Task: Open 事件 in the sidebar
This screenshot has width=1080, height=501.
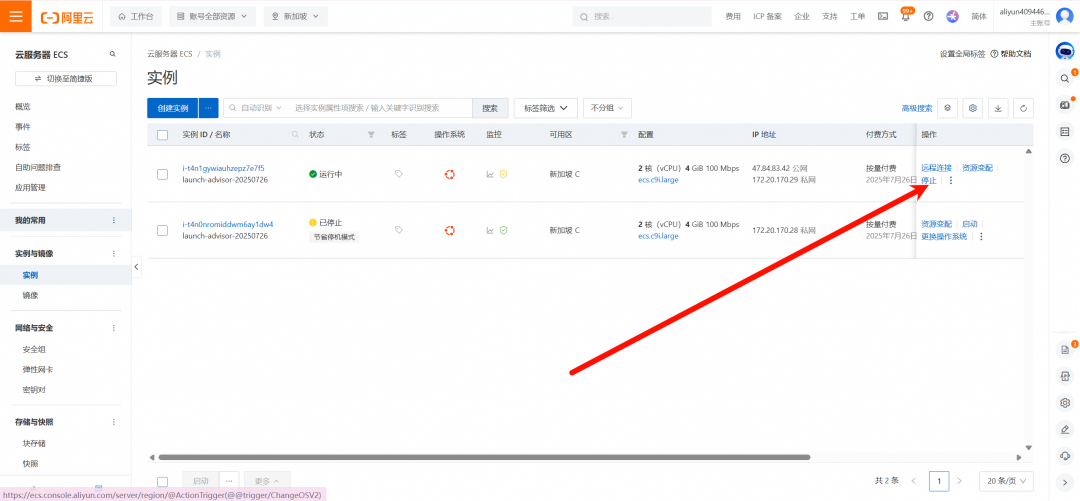Action: pos(23,127)
